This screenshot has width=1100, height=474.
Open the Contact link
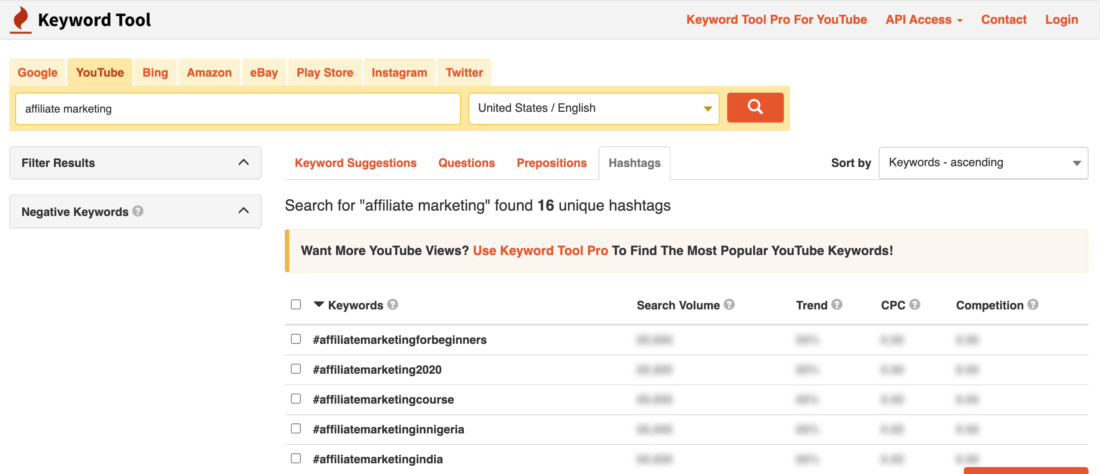tap(1004, 20)
